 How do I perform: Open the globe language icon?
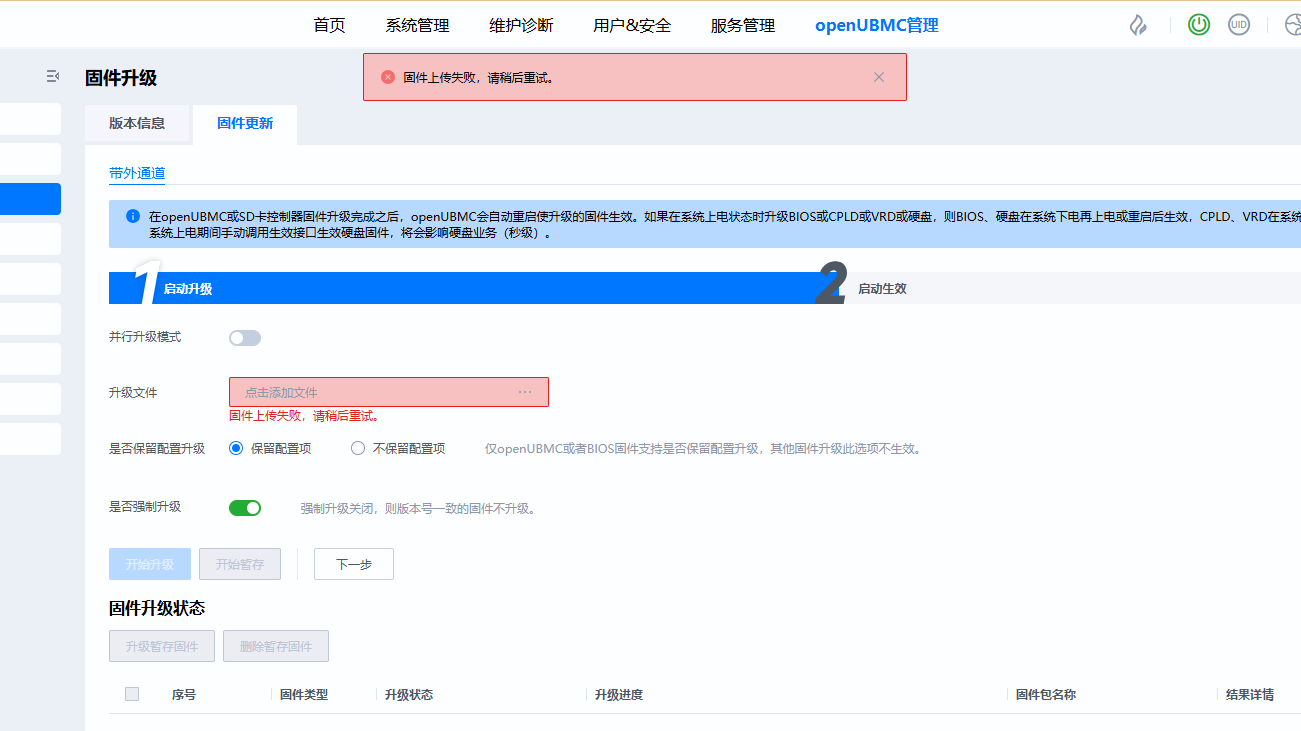point(1292,25)
